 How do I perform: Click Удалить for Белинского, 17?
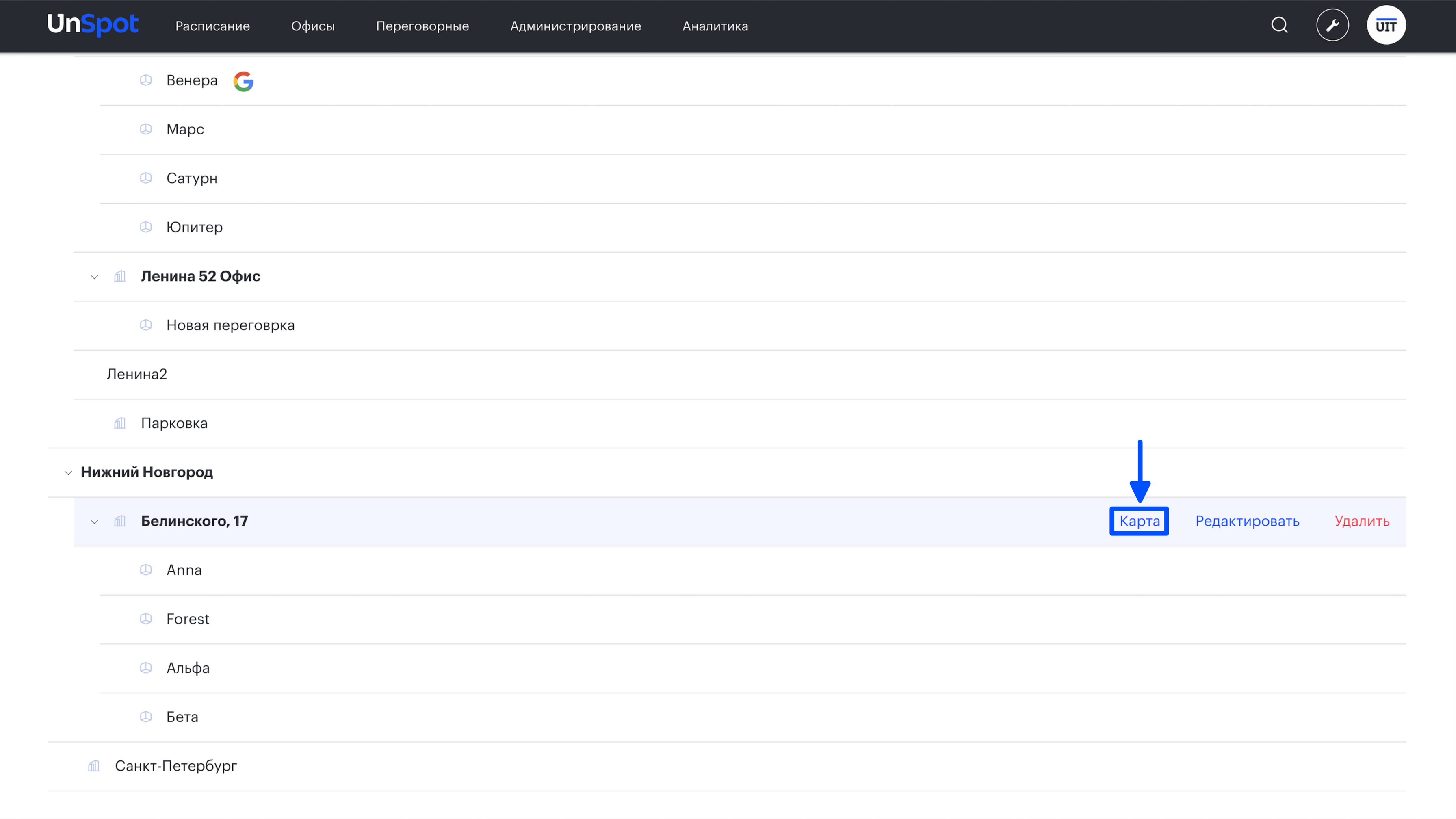[x=1362, y=521]
